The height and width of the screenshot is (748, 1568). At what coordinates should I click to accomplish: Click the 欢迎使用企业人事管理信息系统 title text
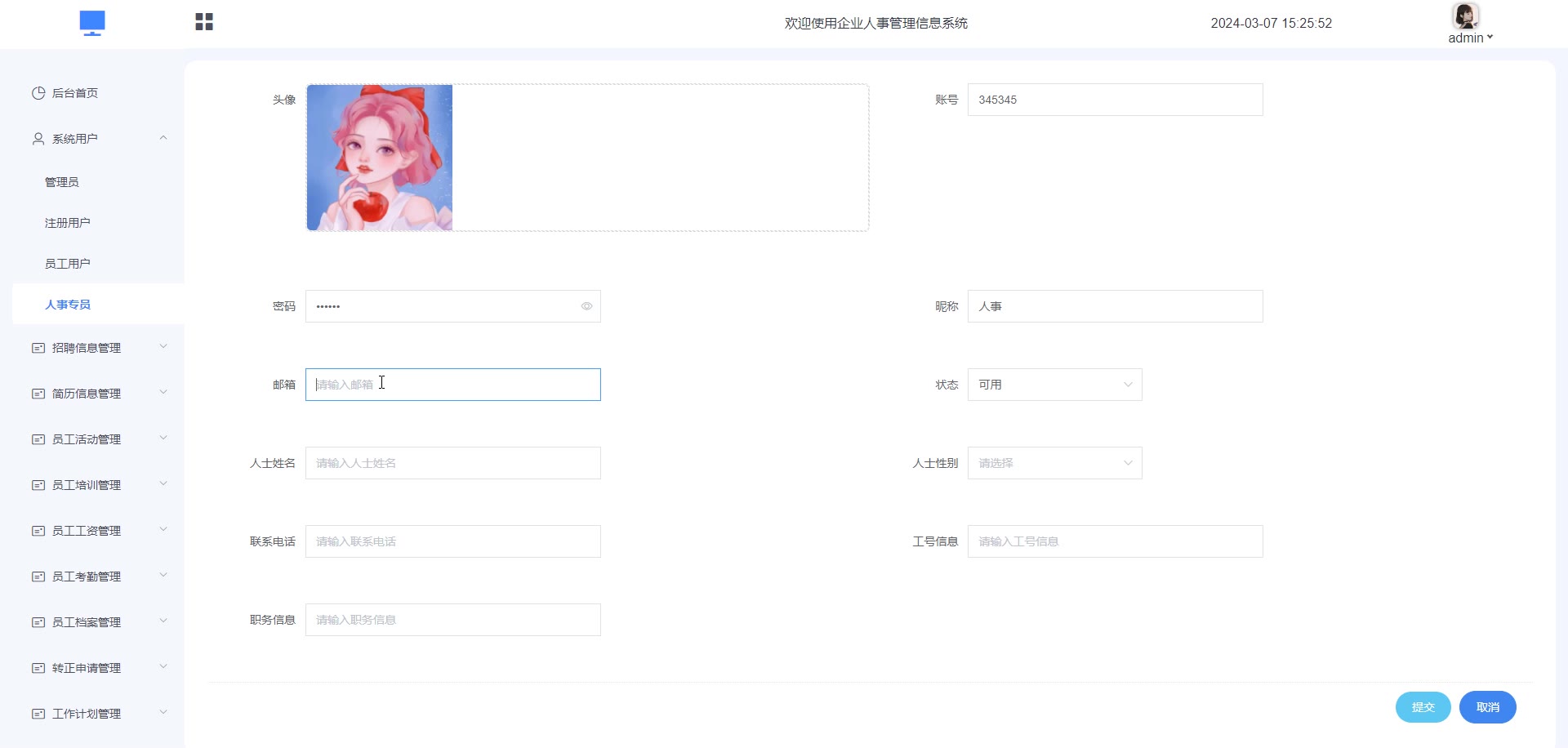(x=876, y=24)
